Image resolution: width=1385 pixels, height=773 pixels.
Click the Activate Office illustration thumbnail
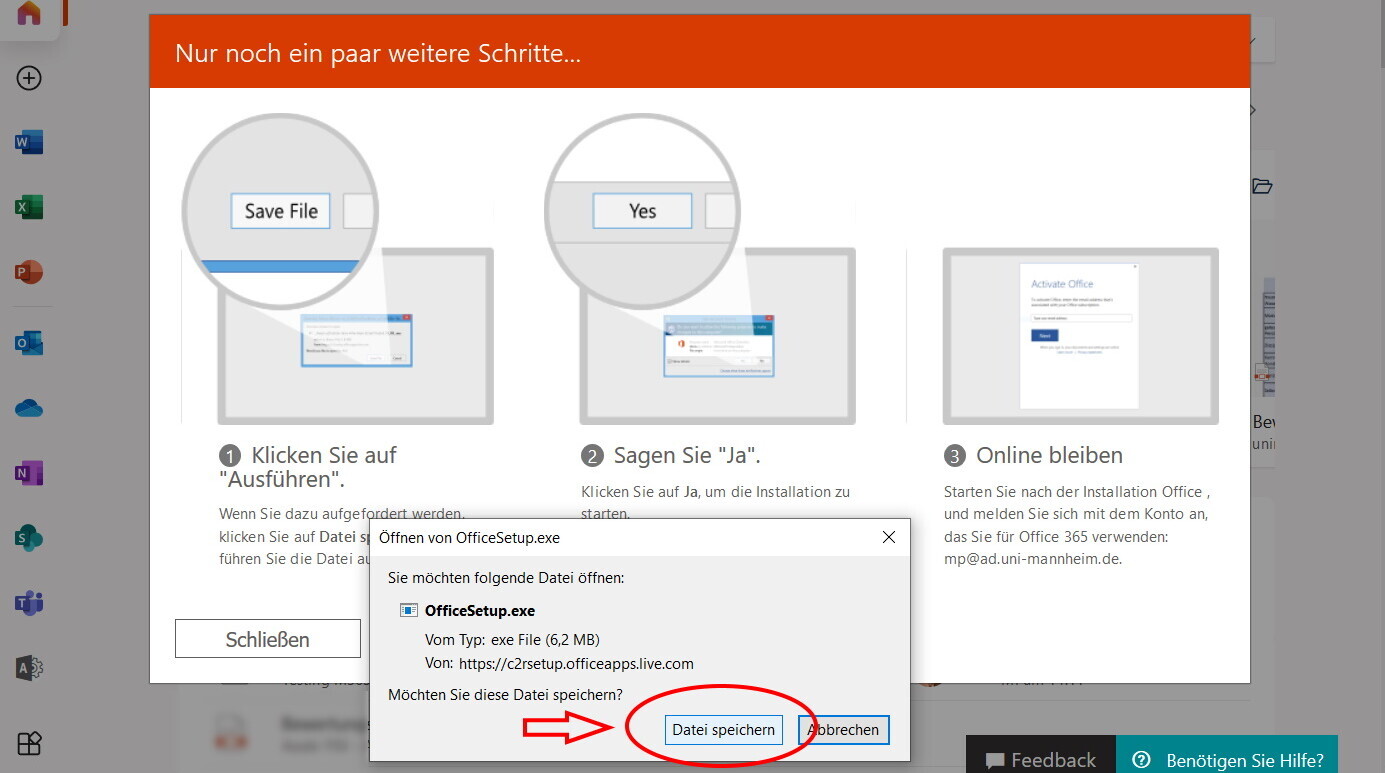[1080, 336]
